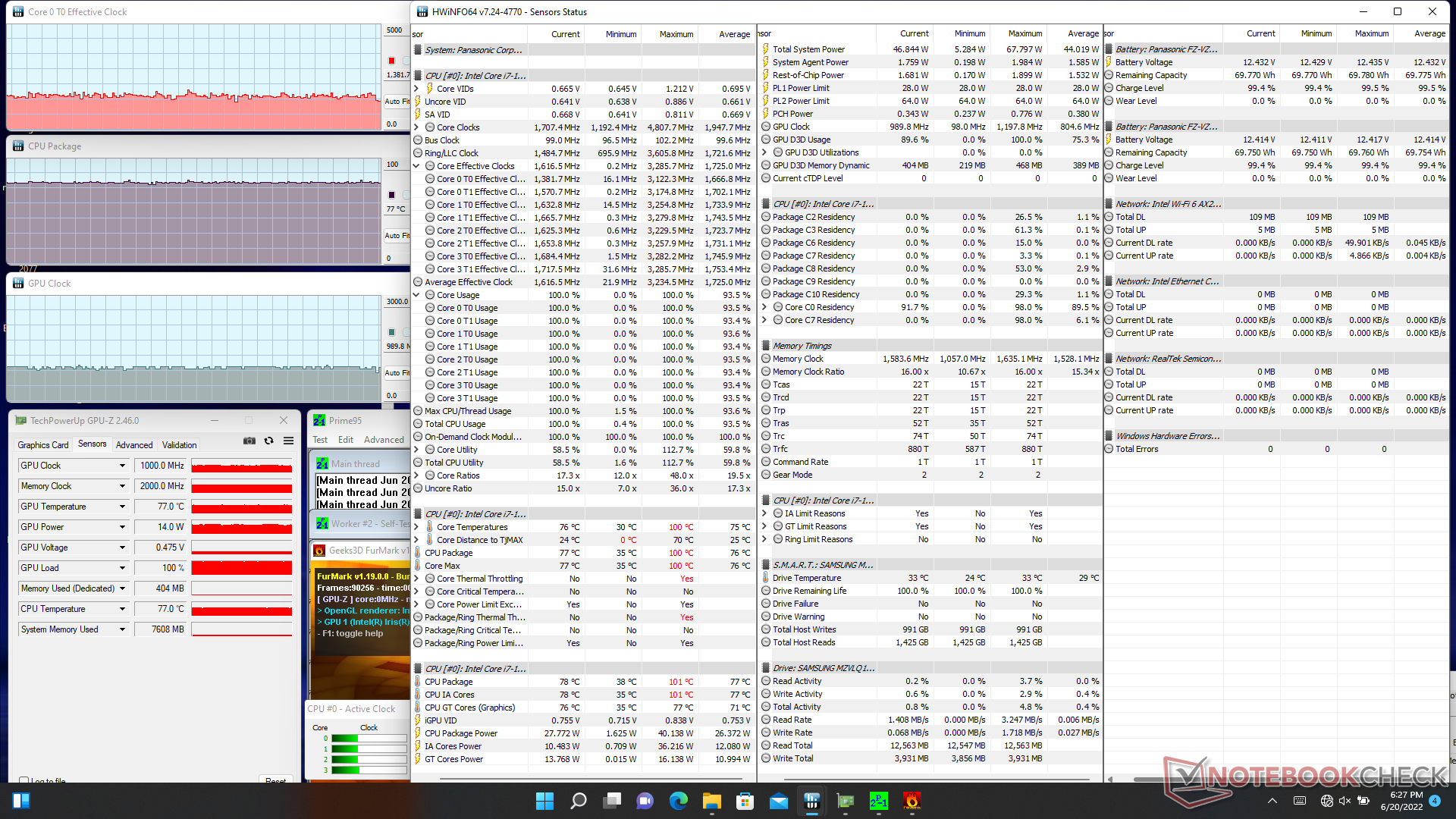Open the GPU Temperature sensor dropdown

[x=122, y=507]
